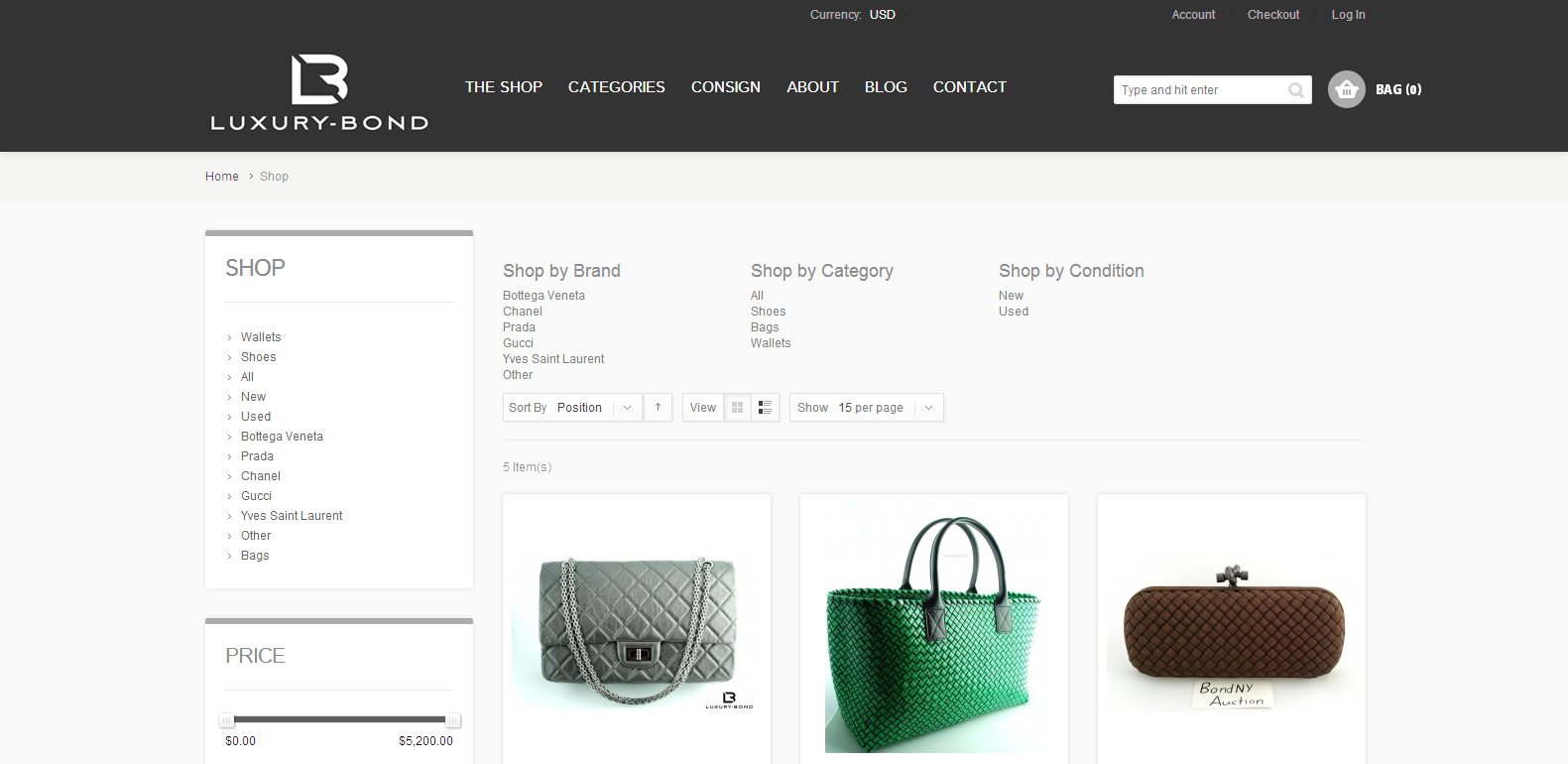Open the CONTACT menu item

click(x=970, y=87)
